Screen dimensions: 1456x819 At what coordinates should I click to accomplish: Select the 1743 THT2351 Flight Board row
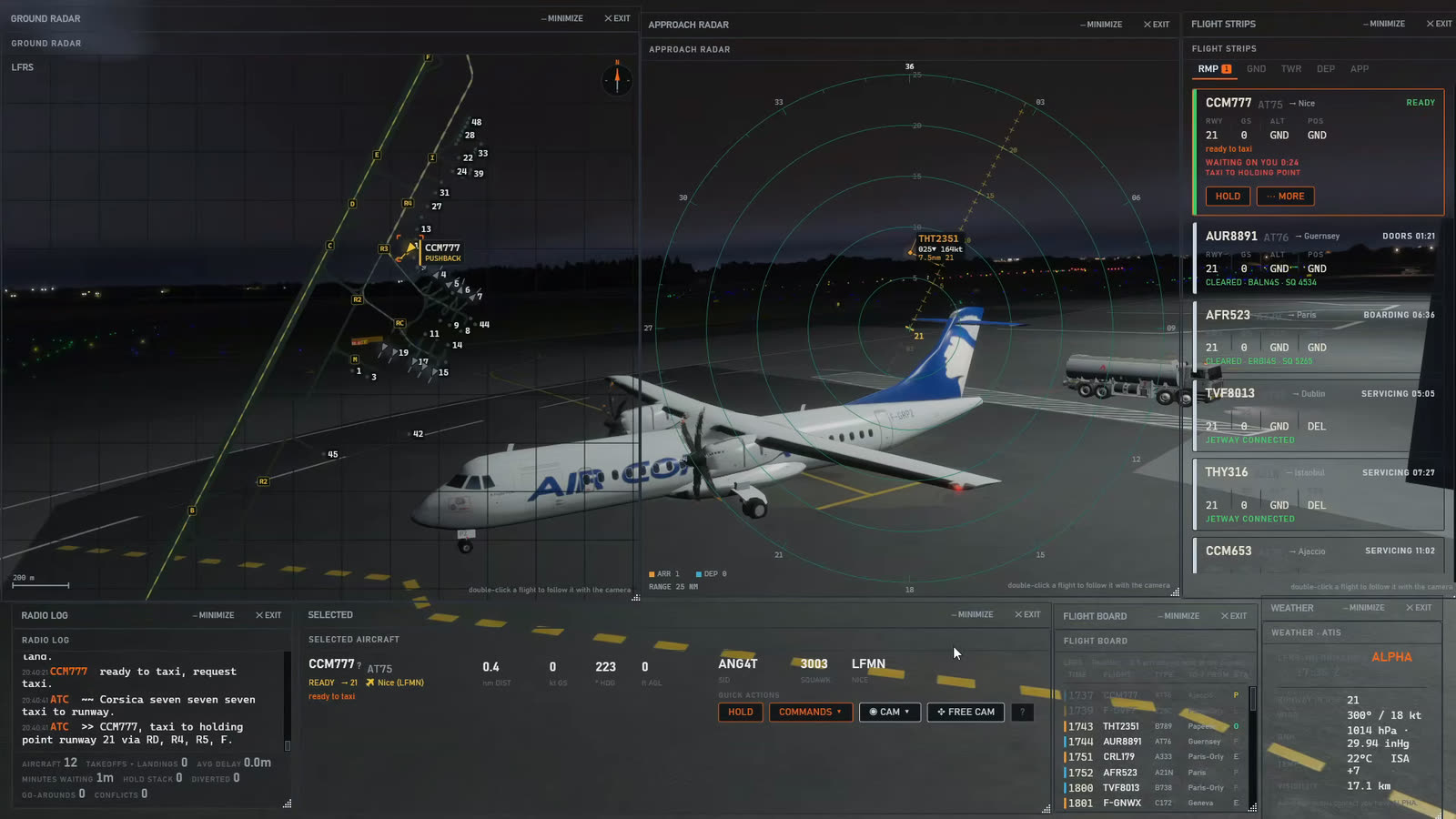click(x=1153, y=726)
